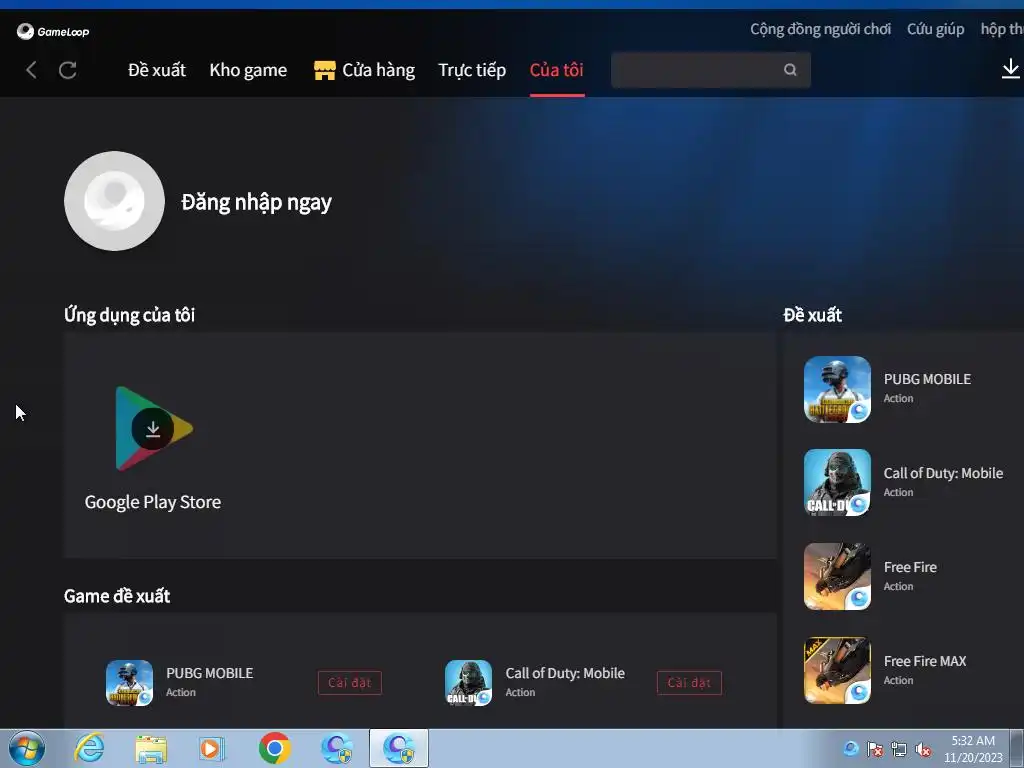Select the Free Fire title text
This screenshot has width=1024, height=768.
910,567
